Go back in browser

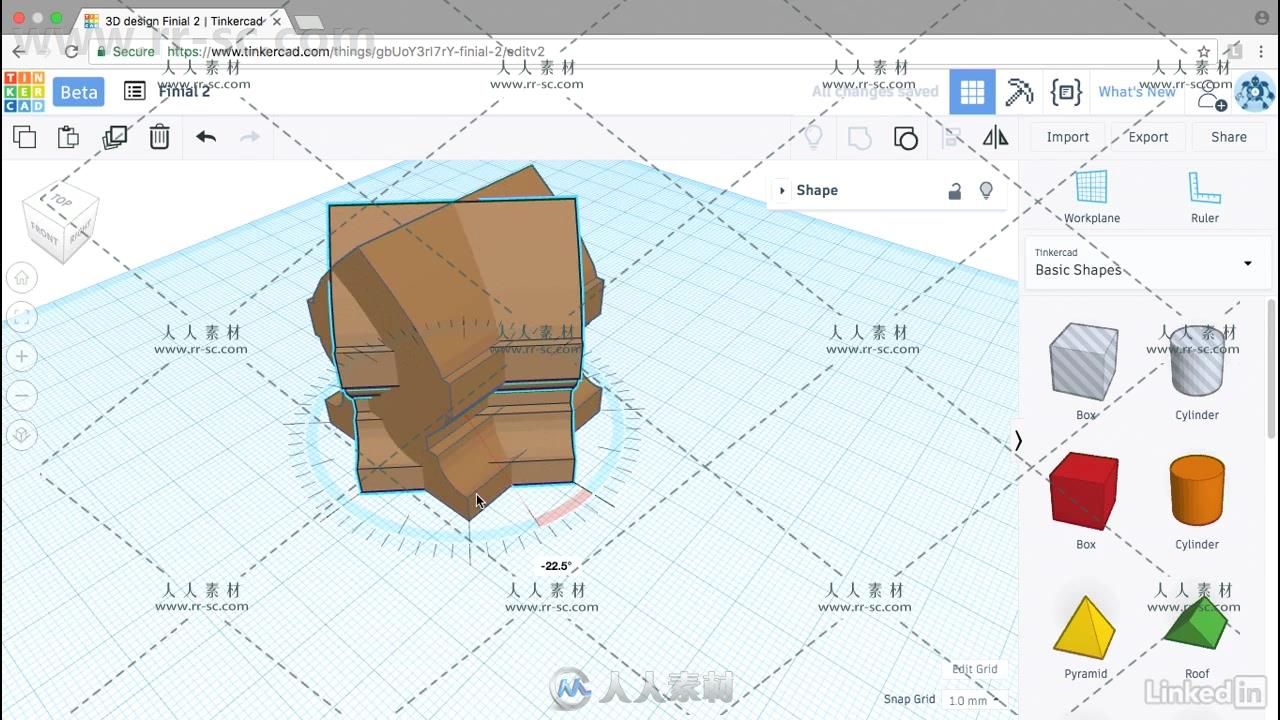(19, 51)
